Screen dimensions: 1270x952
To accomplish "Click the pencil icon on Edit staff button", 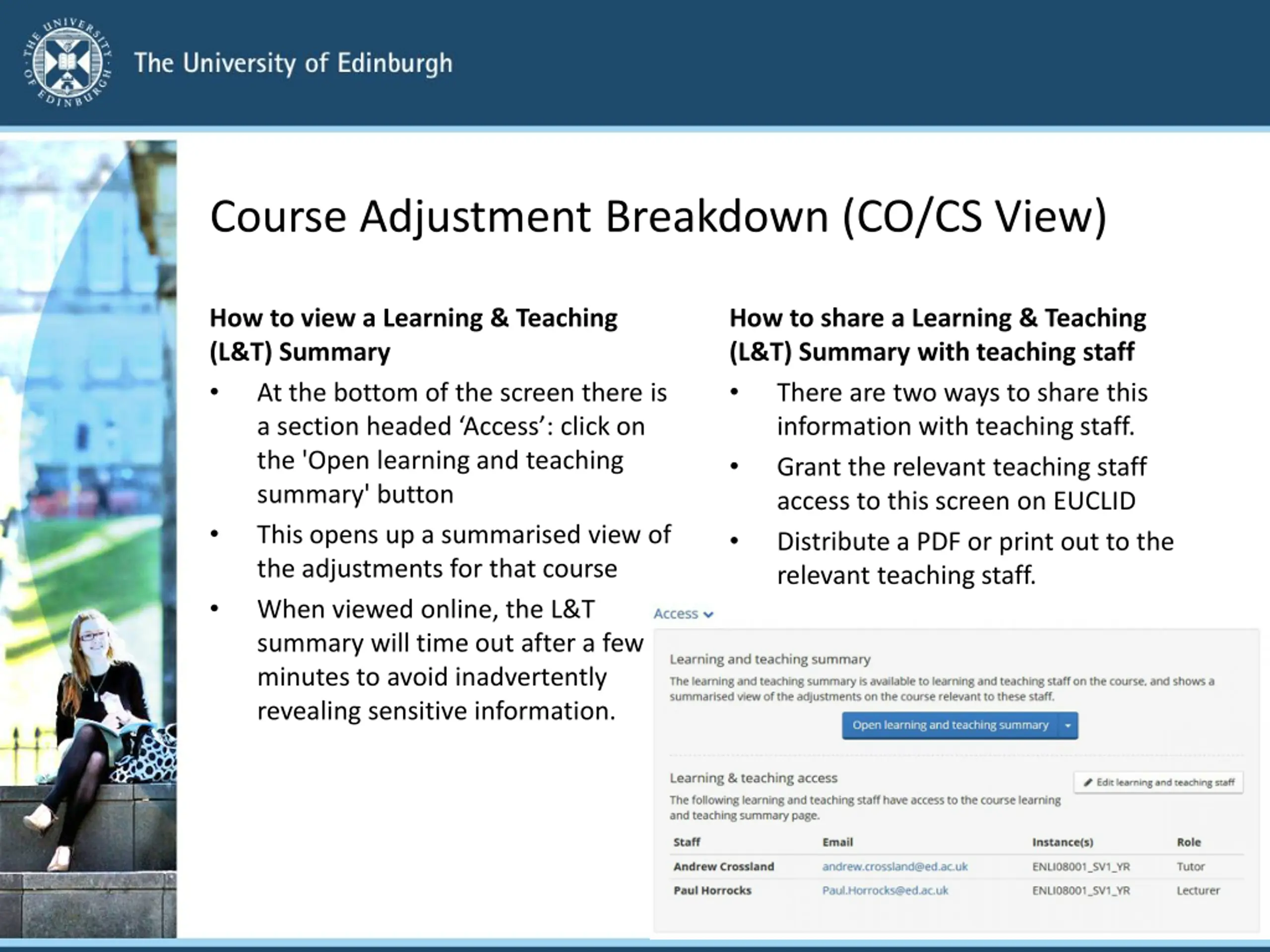I will point(1087,782).
